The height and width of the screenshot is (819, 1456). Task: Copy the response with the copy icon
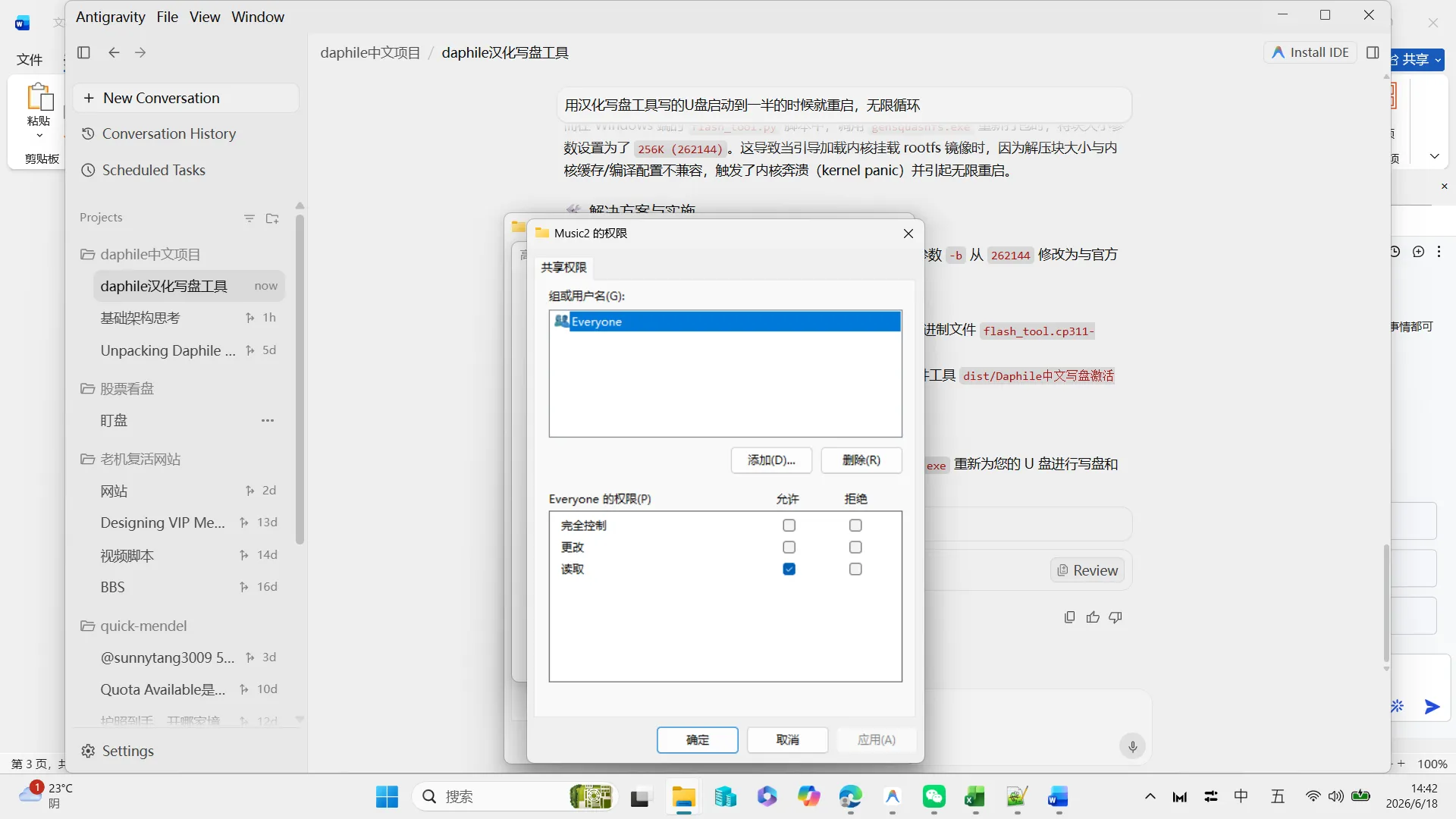1069,617
